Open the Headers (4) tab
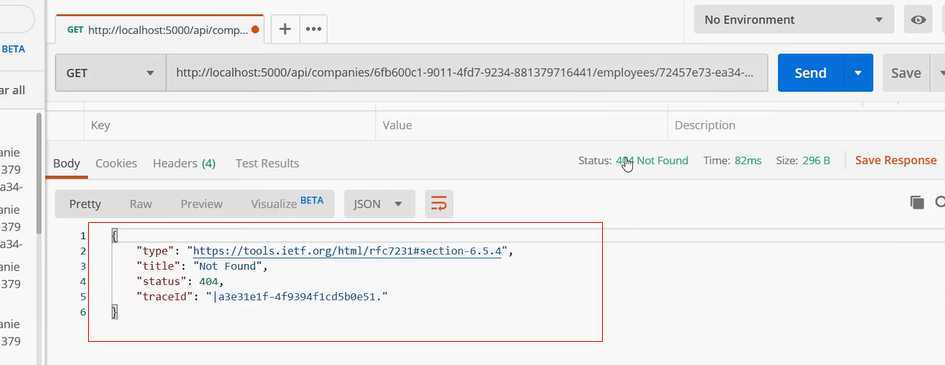This screenshot has width=945, height=365. click(184, 163)
